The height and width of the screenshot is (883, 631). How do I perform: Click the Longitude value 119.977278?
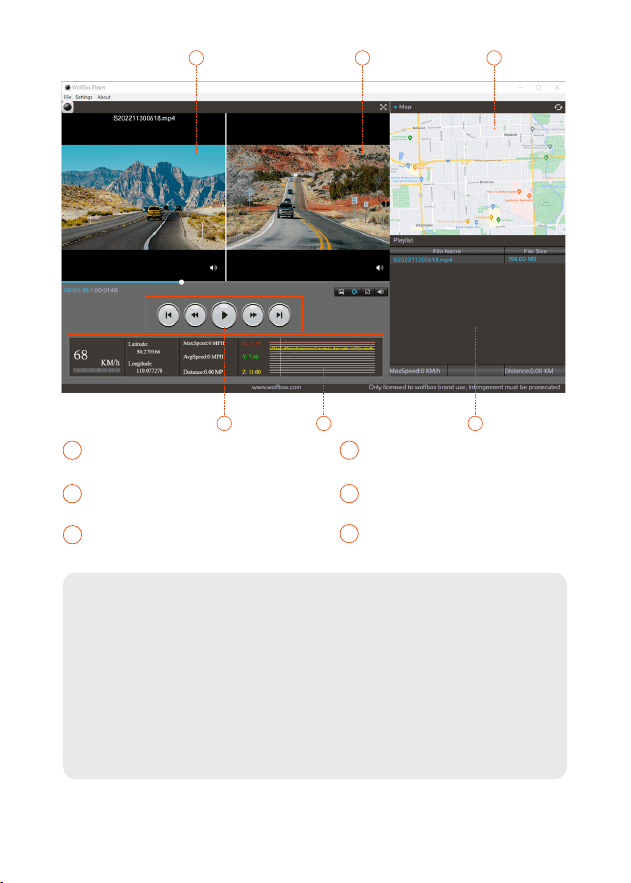click(x=149, y=371)
